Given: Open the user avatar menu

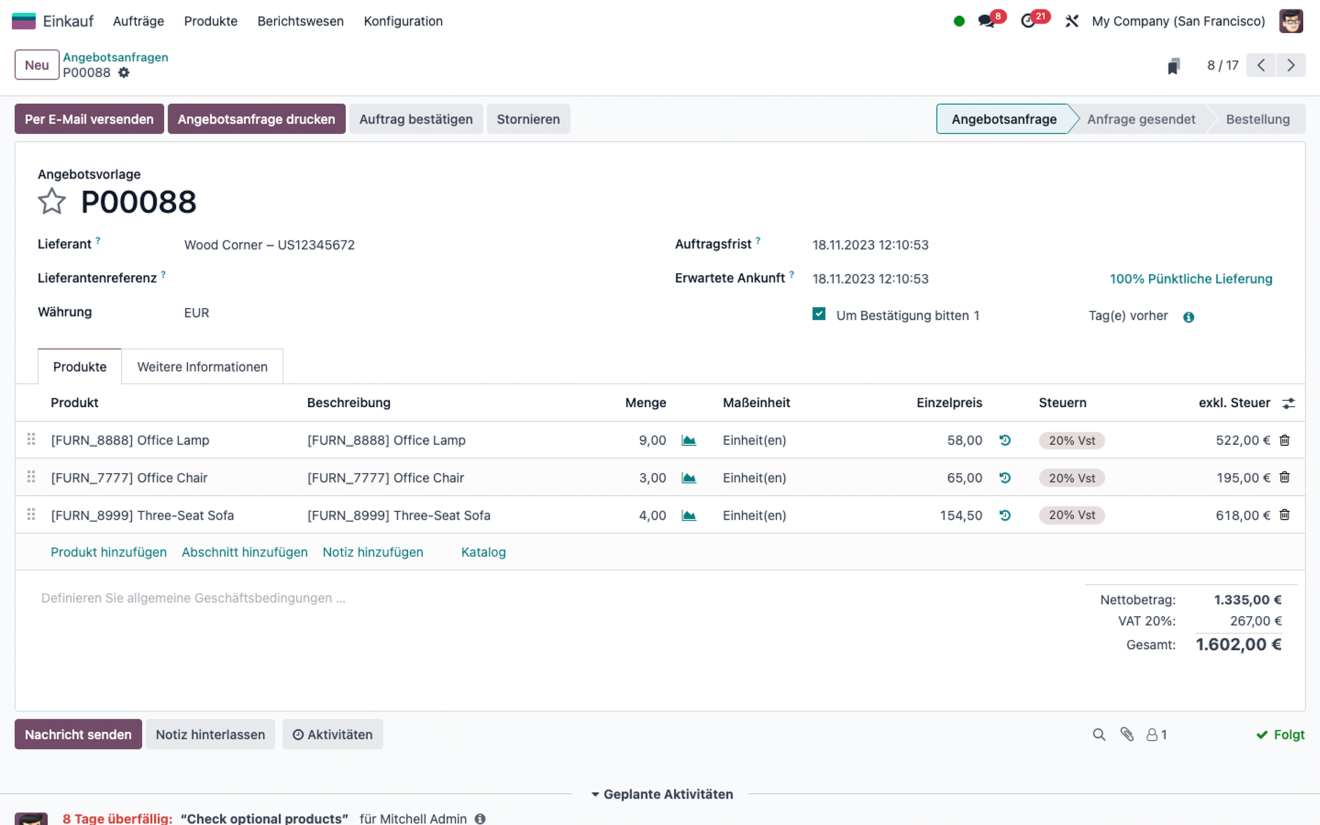Looking at the screenshot, I should [1291, 21].
